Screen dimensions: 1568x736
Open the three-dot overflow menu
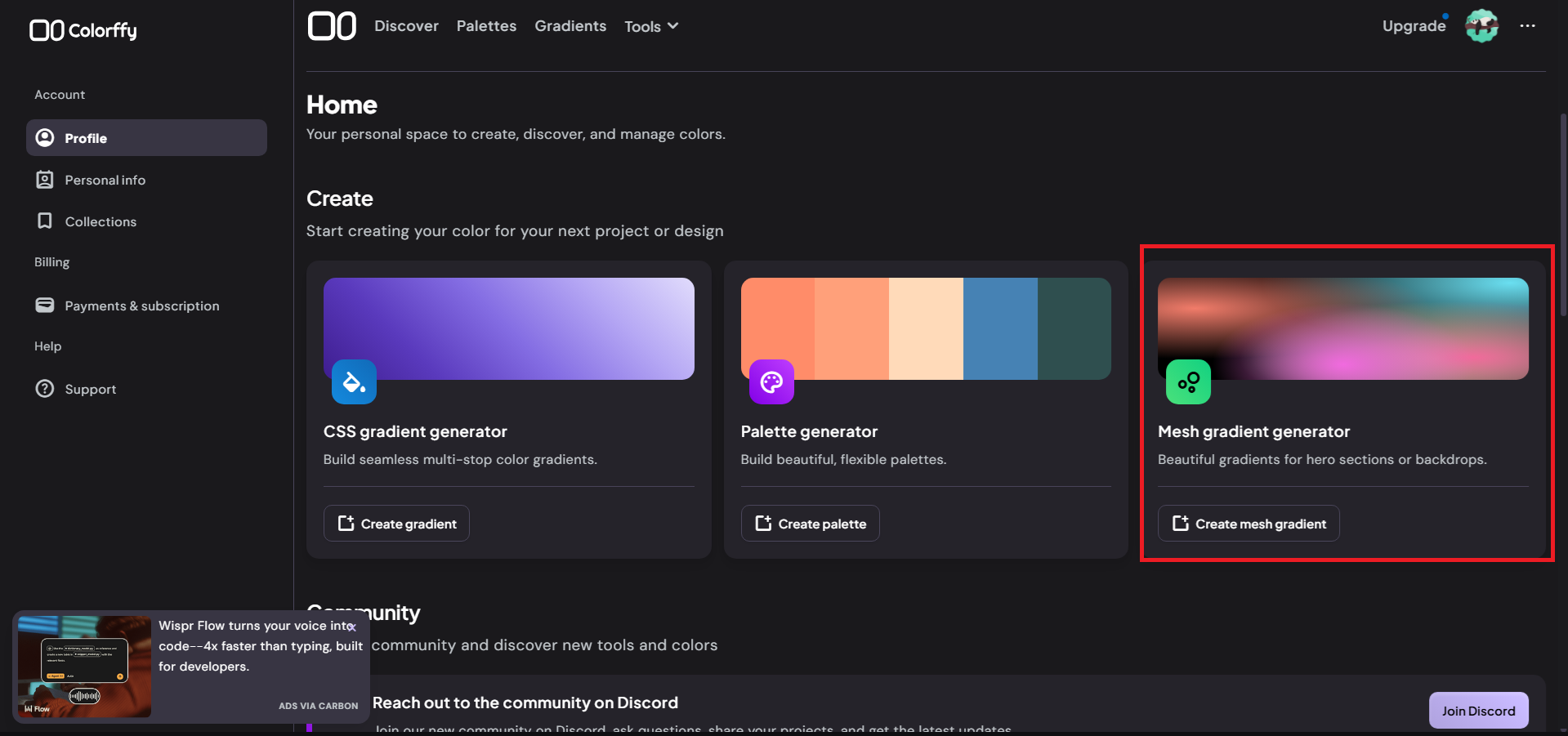coord(1527,25)
